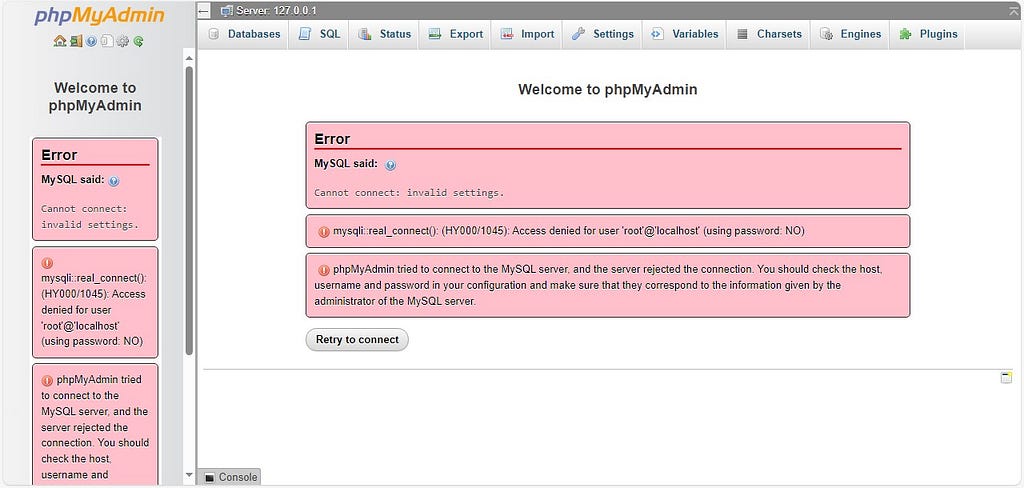
Task: Click the small note icon above console bar
Action: click(x=1006, y=378)
